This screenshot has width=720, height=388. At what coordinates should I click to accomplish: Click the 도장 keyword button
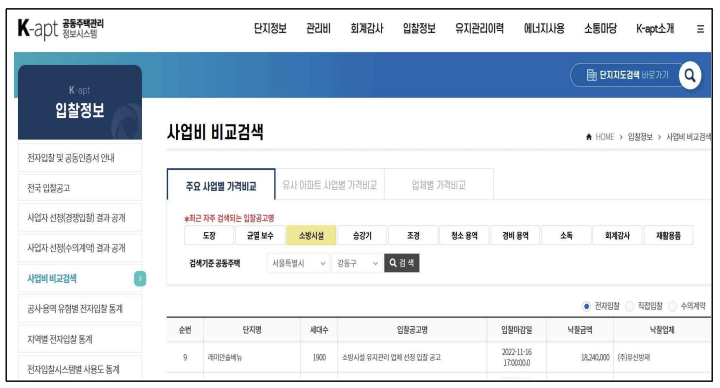[x=209, y=235]
